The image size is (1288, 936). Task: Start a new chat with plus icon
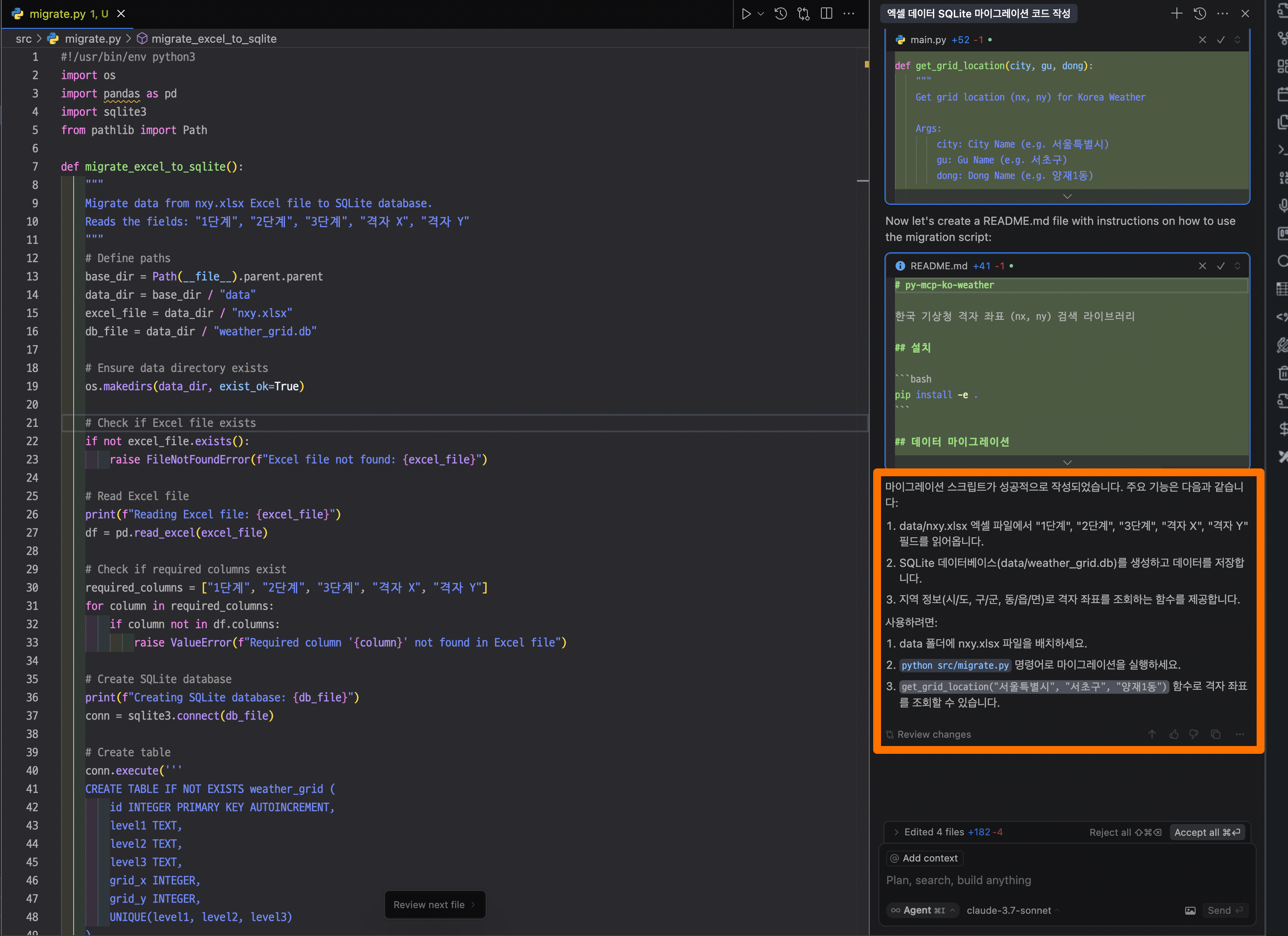pos(1176,14)
